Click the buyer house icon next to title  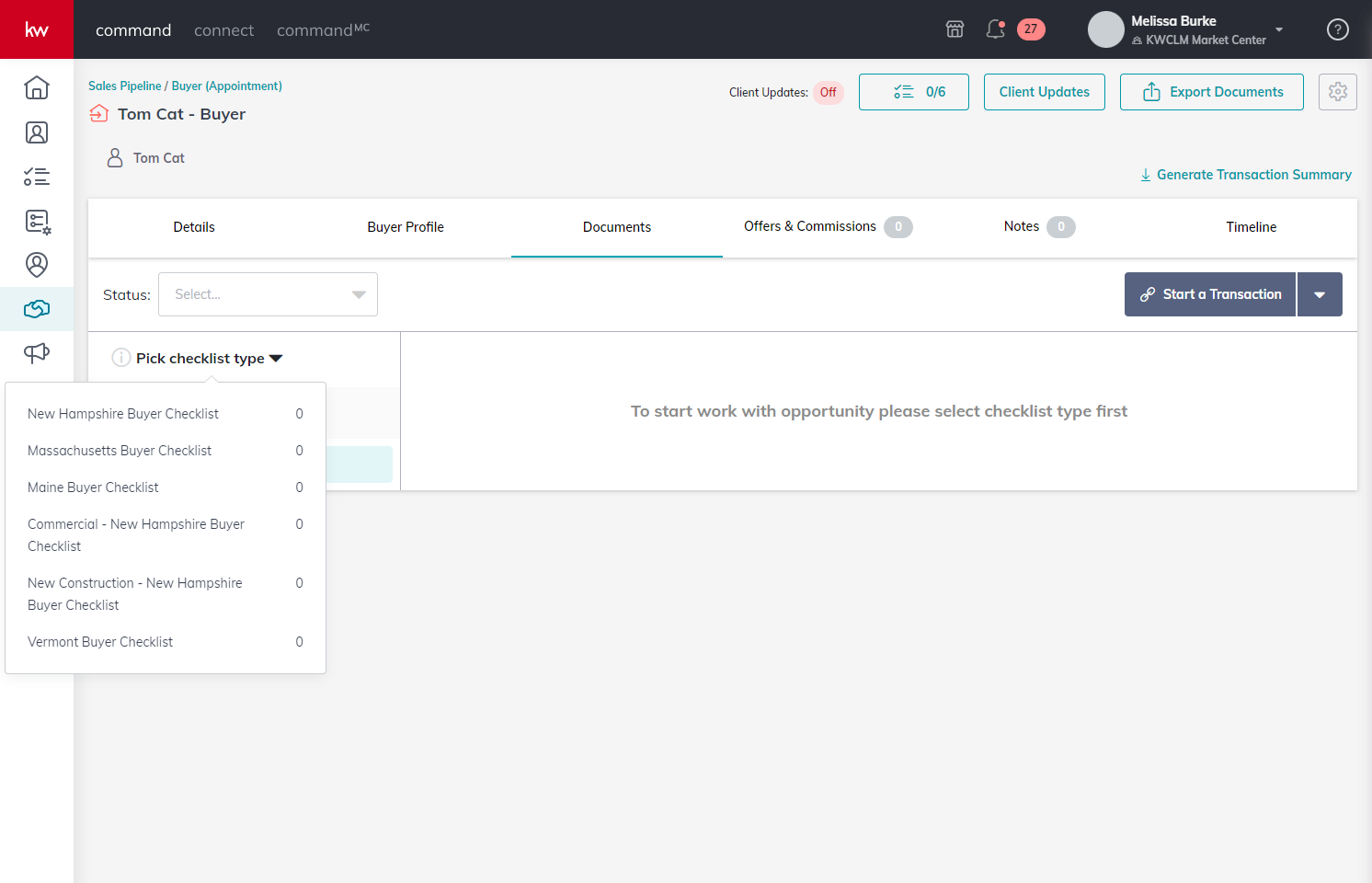point(99,114)
